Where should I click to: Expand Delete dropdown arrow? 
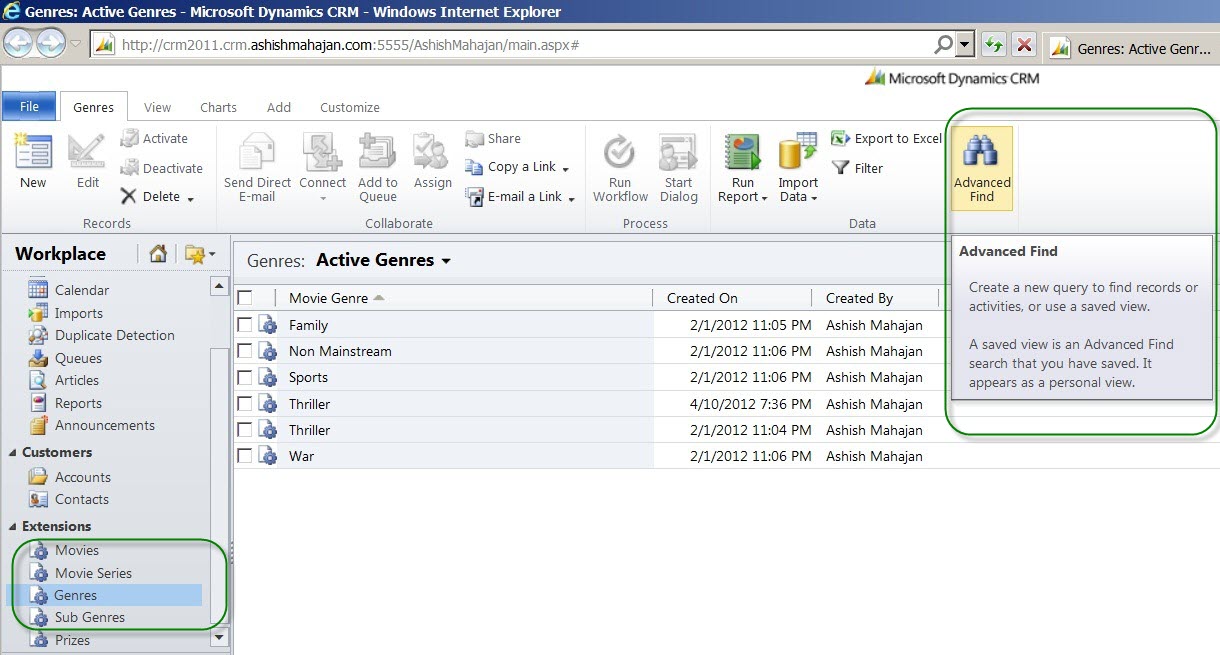pyautogui.click(x=190, y=199)
